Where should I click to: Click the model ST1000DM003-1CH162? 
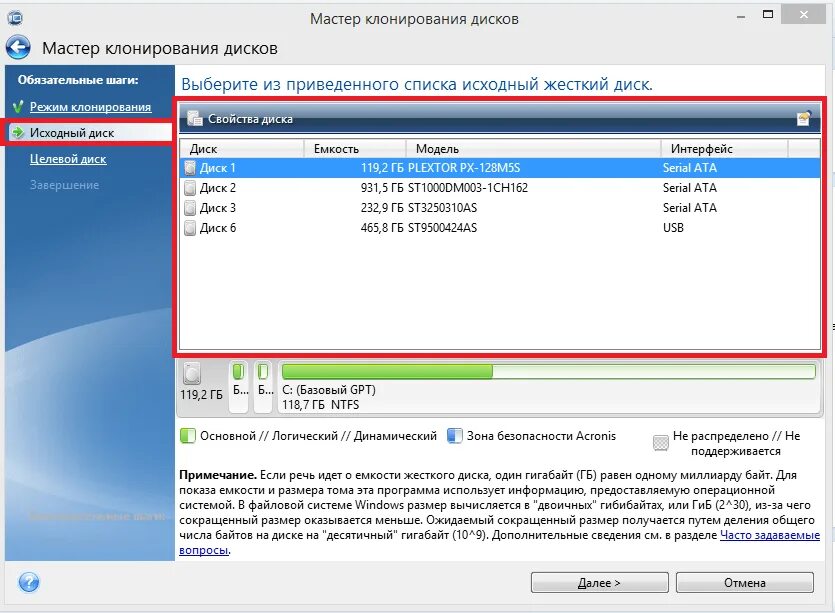tap(468, 188)
